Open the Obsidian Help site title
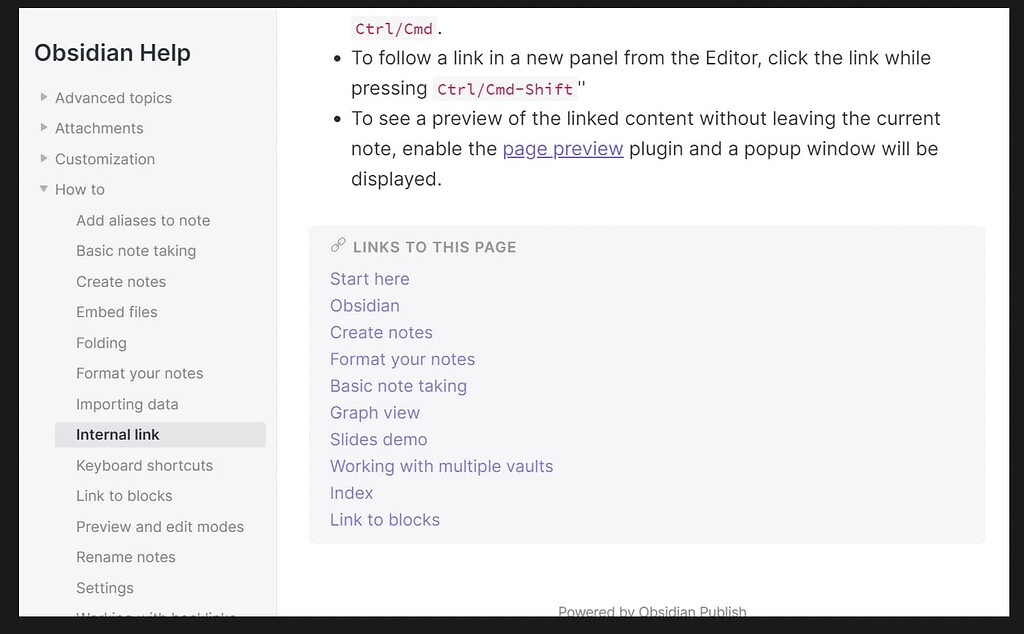 click(112, 53)
